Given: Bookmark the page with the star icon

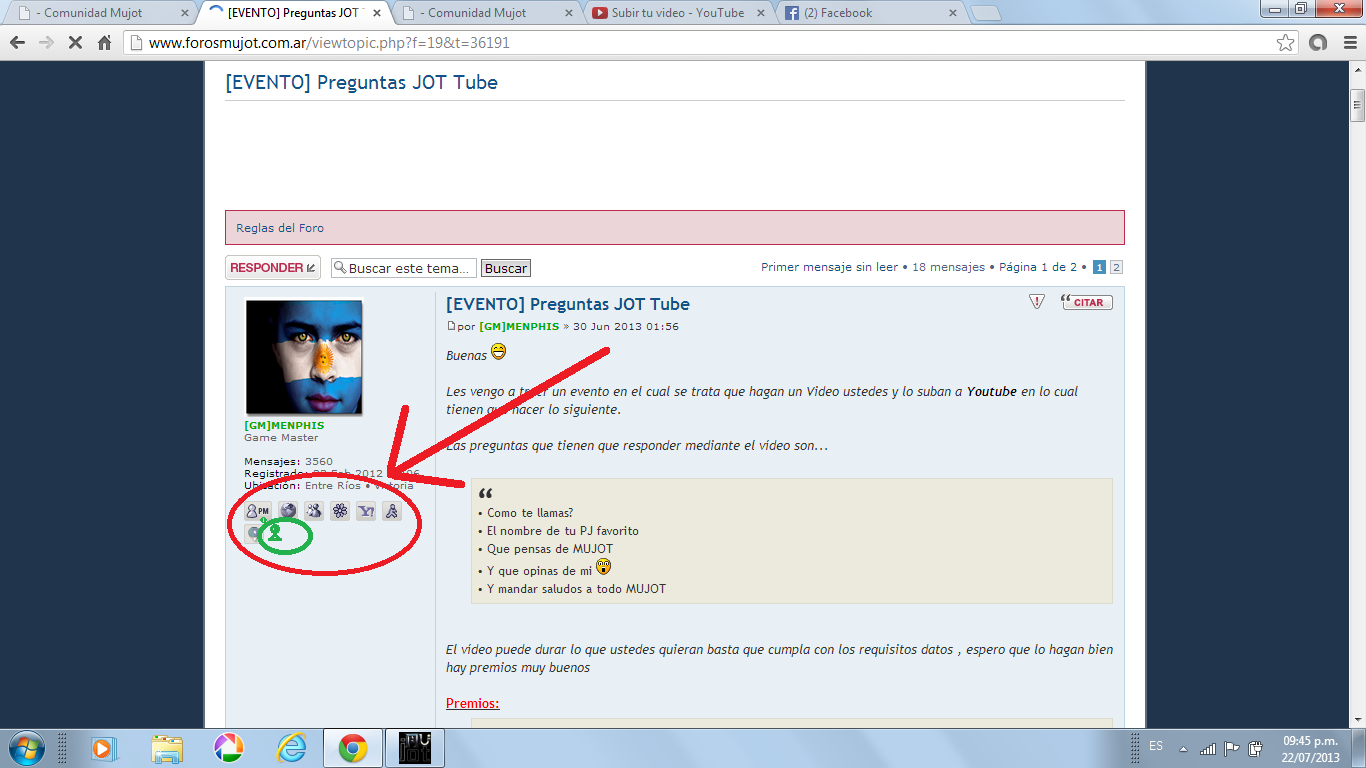Looking at the screenshot, I should click(1286, 43).
